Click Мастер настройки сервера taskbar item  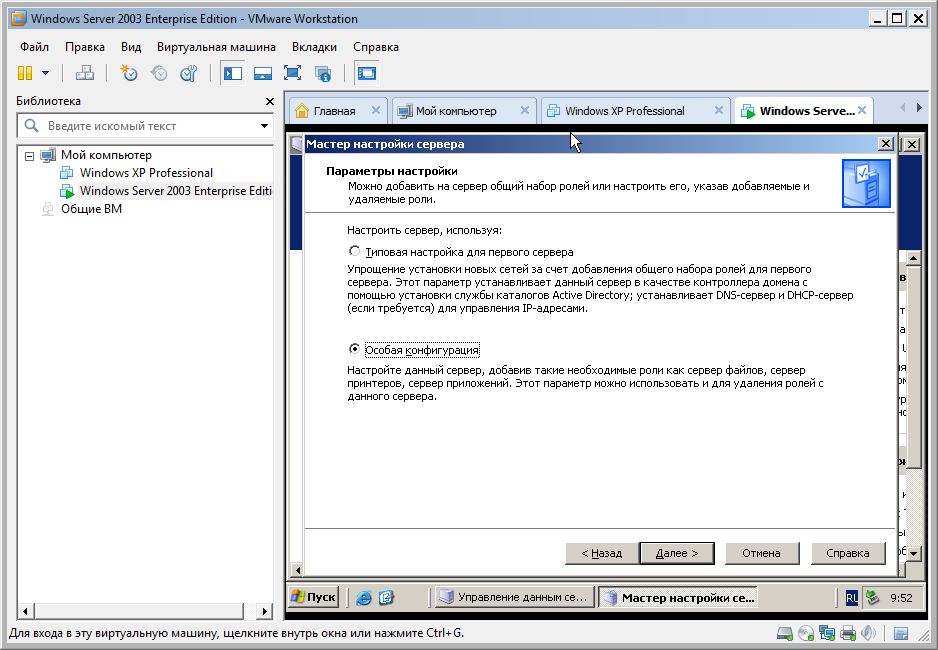pyautogui.click(x=678, y=597)
